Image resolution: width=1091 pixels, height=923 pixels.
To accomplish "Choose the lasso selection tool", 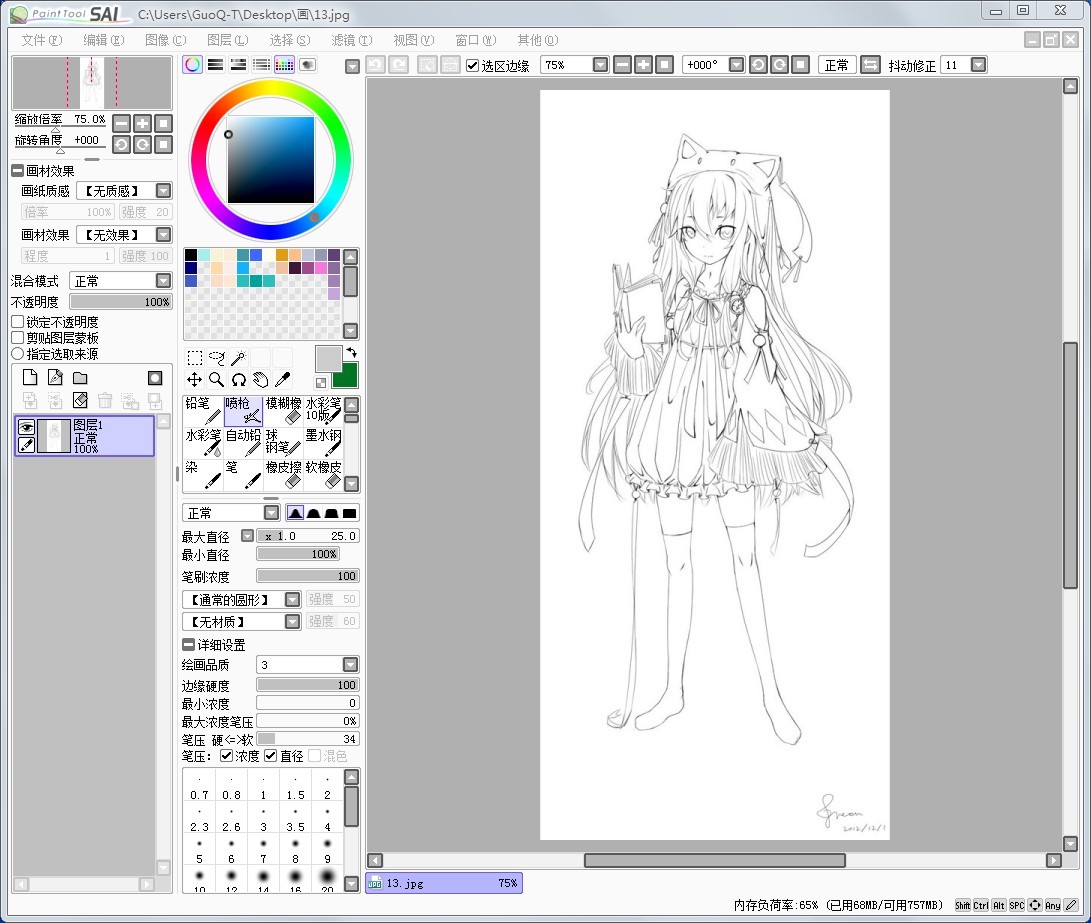I will [x=217, y=358].
